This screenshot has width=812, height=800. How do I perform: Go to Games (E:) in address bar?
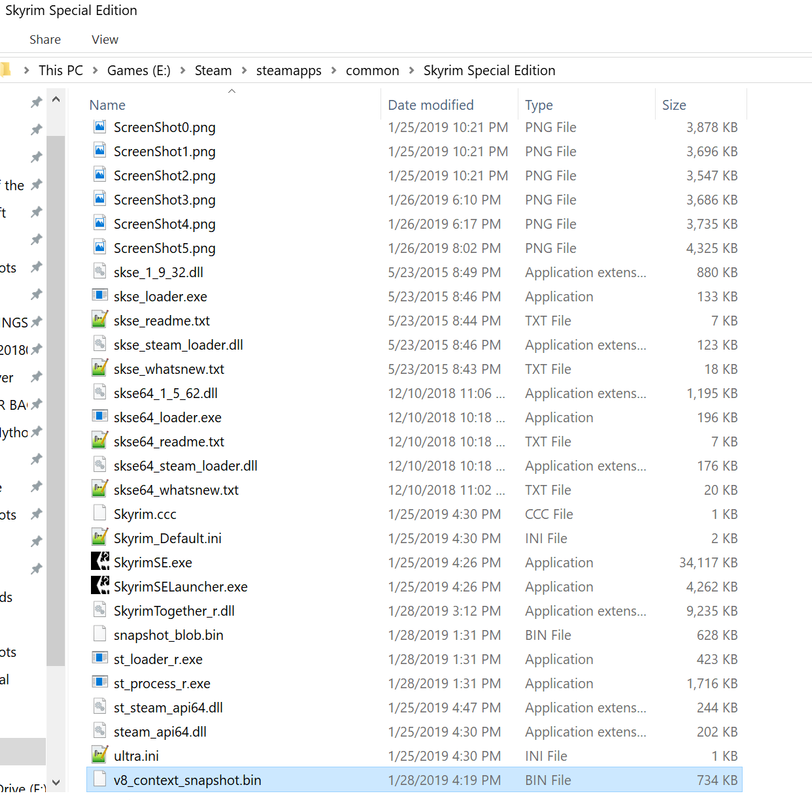point(139,70)
